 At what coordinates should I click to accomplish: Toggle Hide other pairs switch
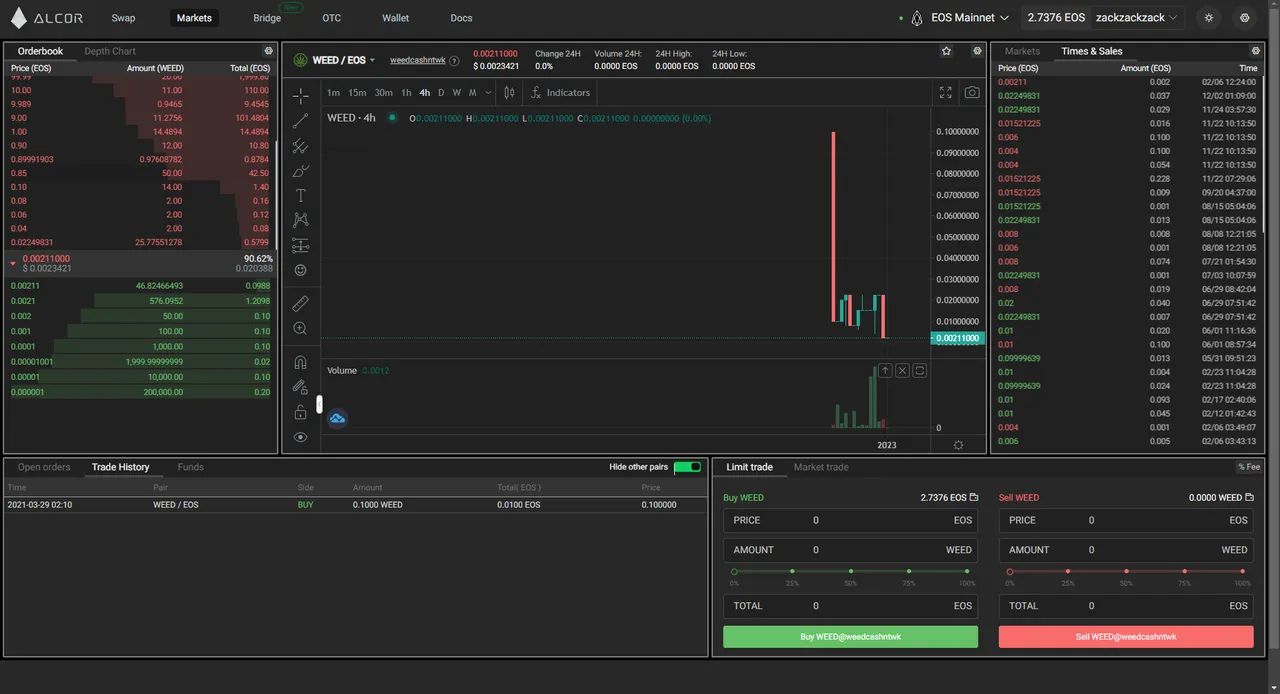click(x=687, y=467)
